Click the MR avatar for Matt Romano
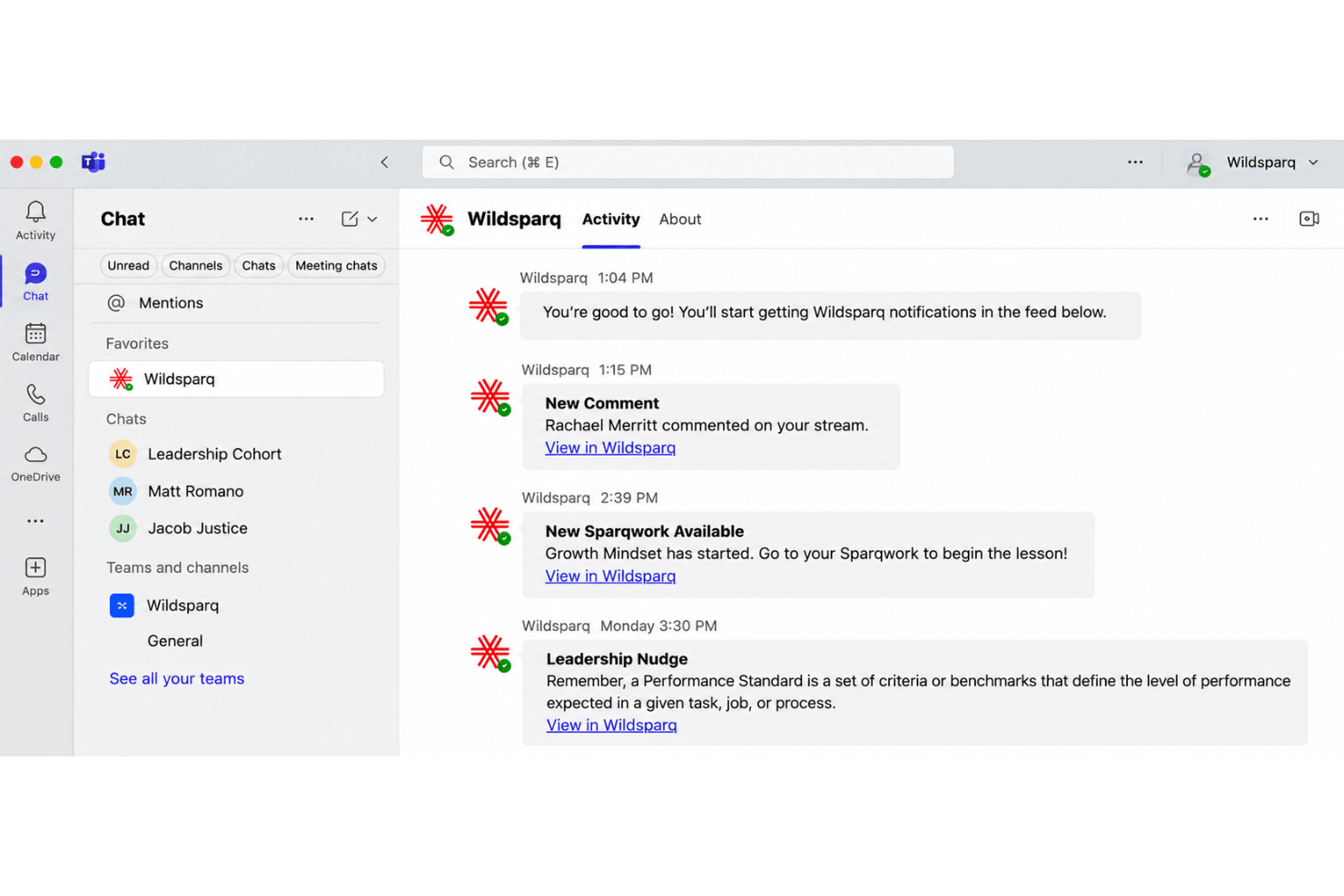This screenshot has height=896, width=1344. [x=123, y=491]
